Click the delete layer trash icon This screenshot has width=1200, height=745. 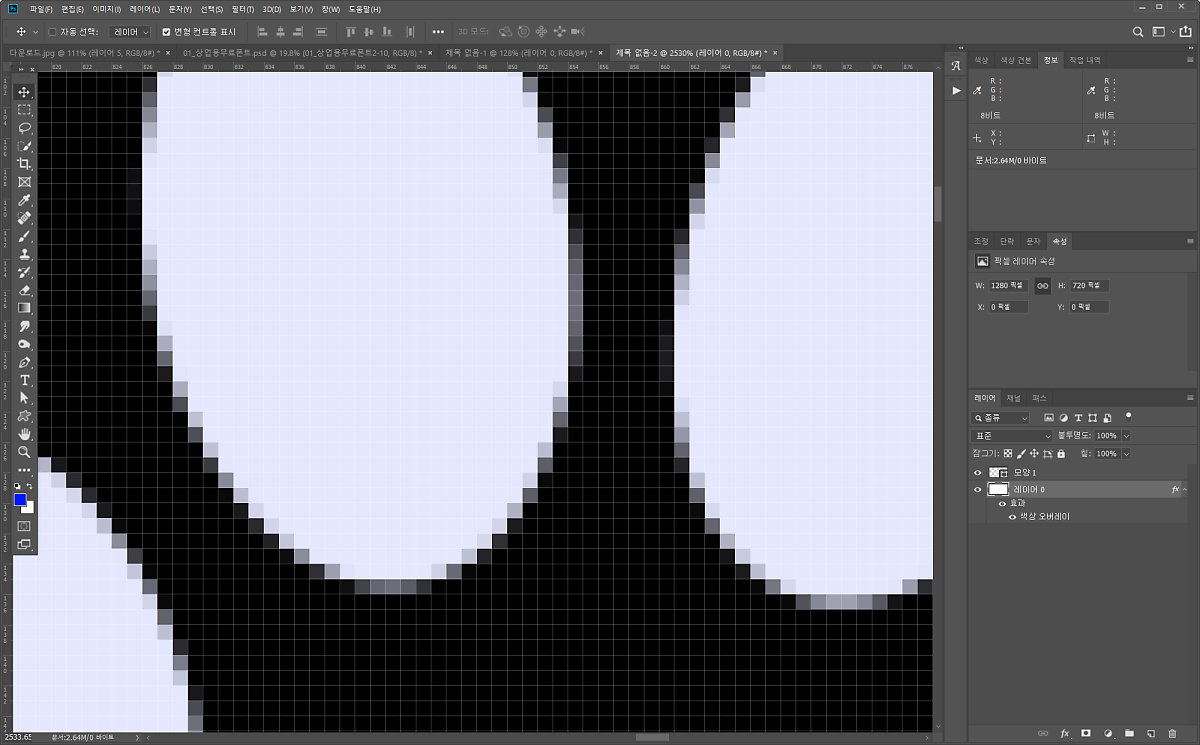click(1172, 734)
